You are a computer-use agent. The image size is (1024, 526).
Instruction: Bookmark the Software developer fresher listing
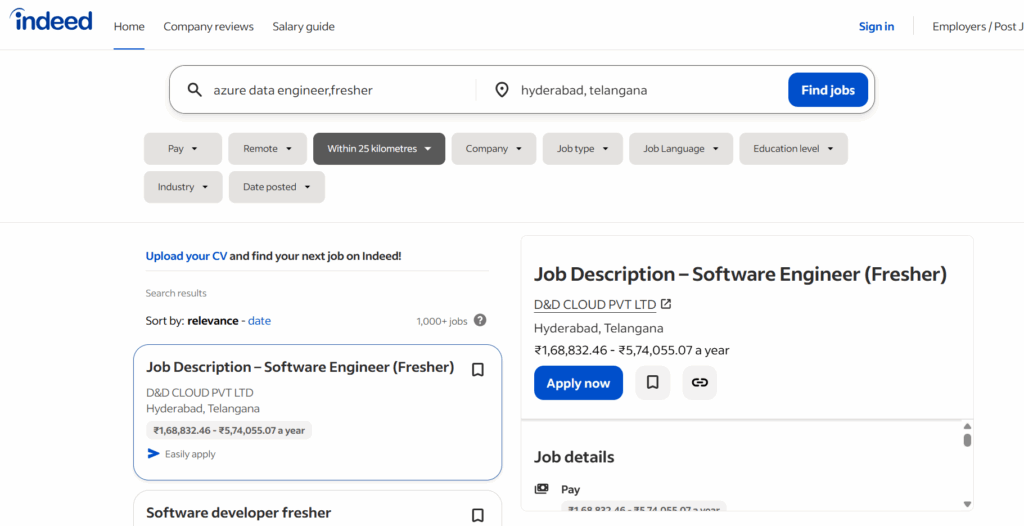(478, 515)
